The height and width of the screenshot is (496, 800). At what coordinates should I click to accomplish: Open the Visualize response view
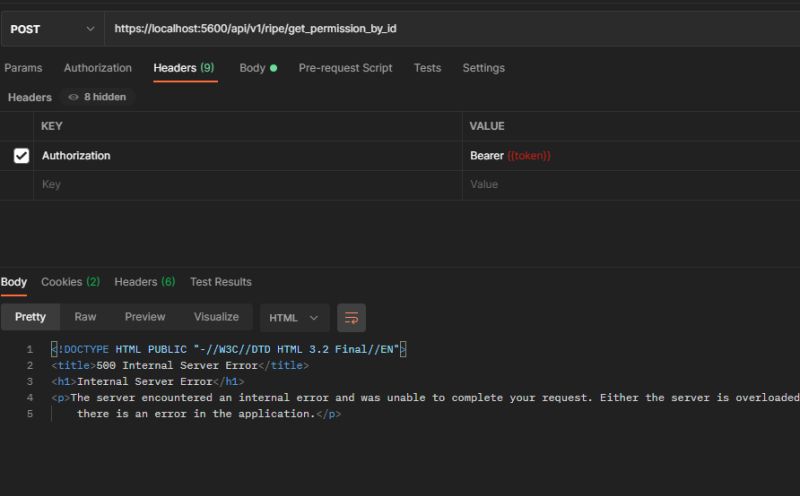(x=216, y=317)
